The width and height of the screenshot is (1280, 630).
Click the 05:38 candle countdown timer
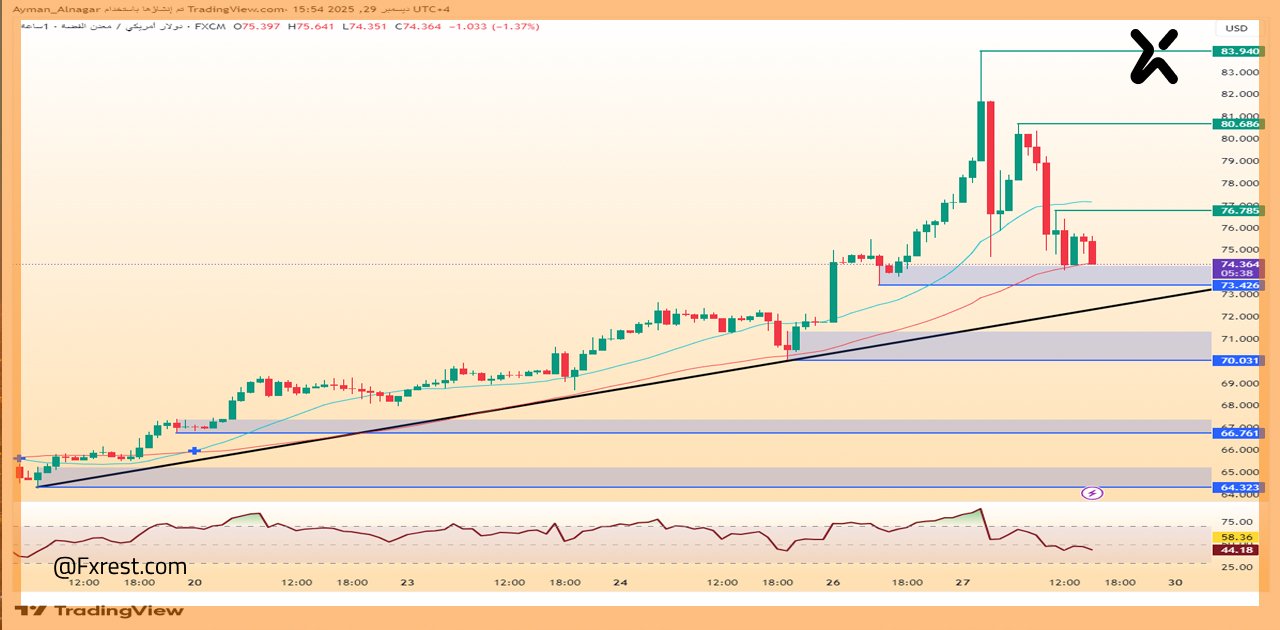(x=1237, y=274)
